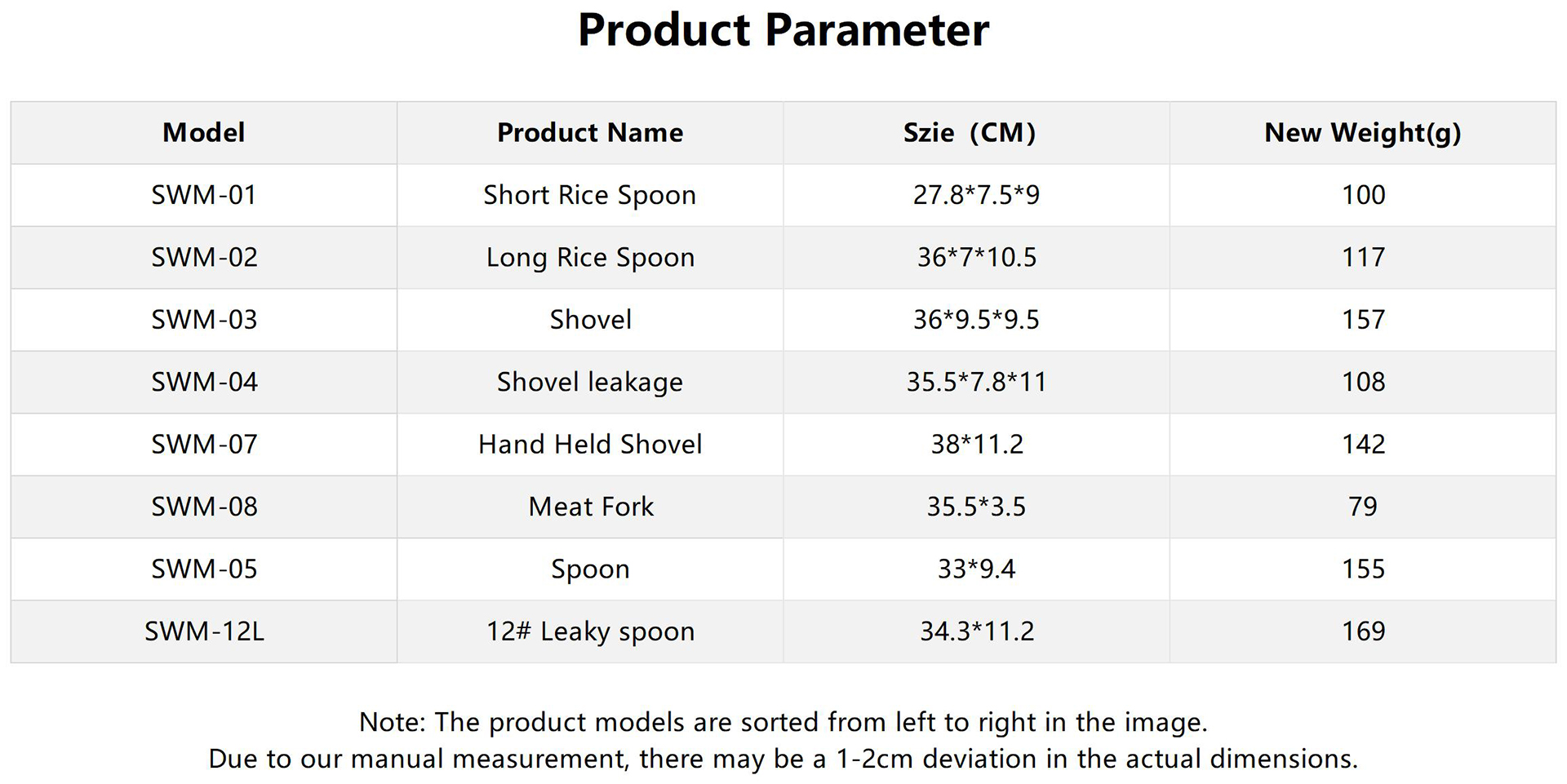1567x784 pixels.
Task: Click the Shovel leakage product name
Action: (590, 382)
